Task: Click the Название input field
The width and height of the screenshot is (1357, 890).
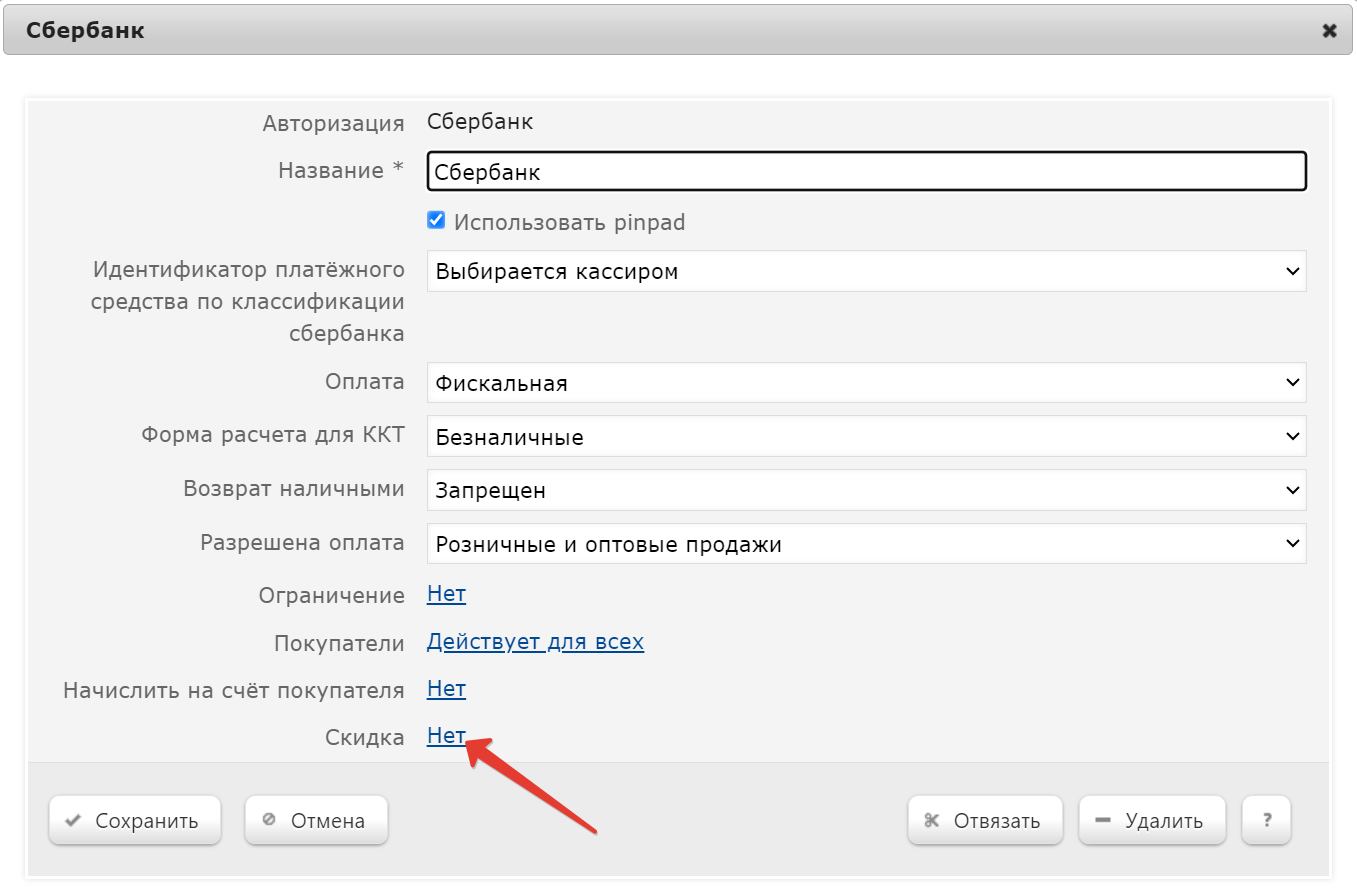Action: [866, 171]
